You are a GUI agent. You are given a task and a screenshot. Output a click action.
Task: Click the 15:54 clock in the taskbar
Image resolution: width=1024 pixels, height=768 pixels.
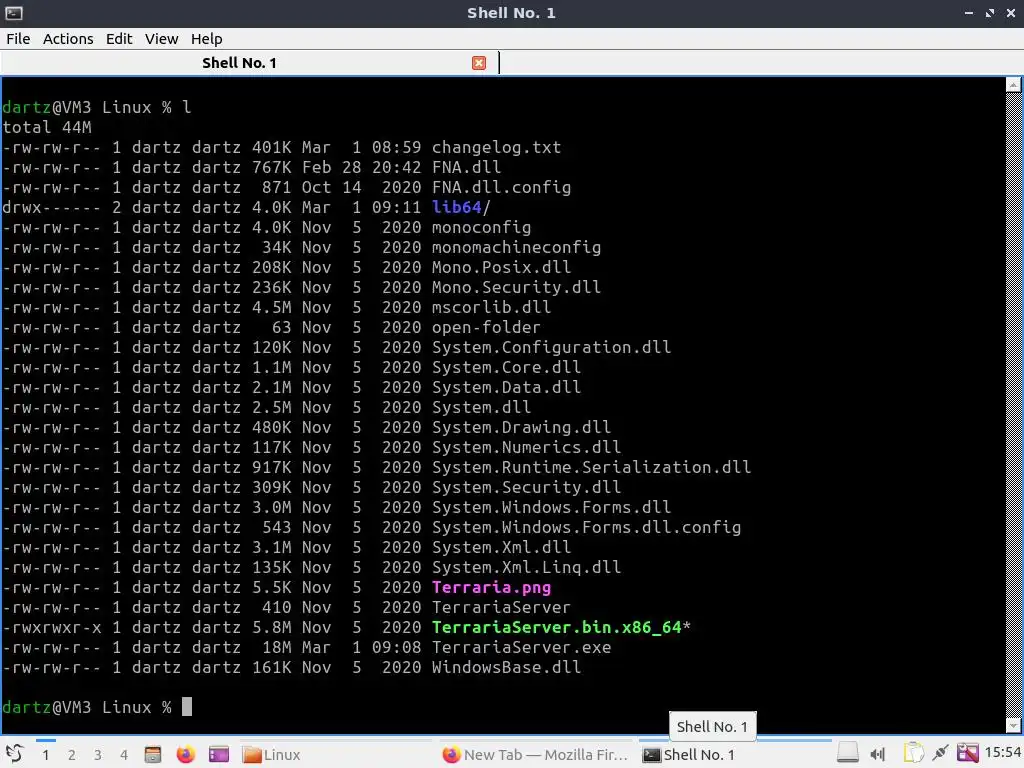1003,754
